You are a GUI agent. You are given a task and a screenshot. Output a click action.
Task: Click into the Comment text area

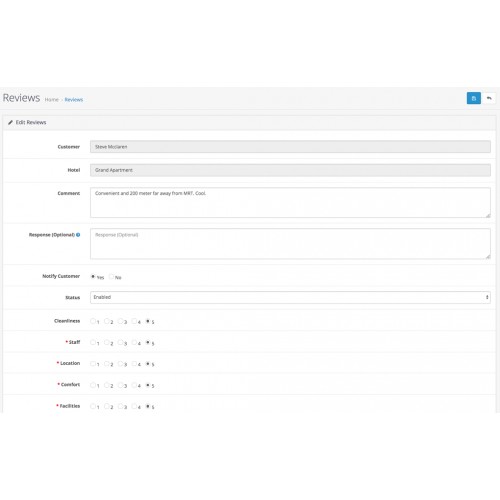[290, 203]
